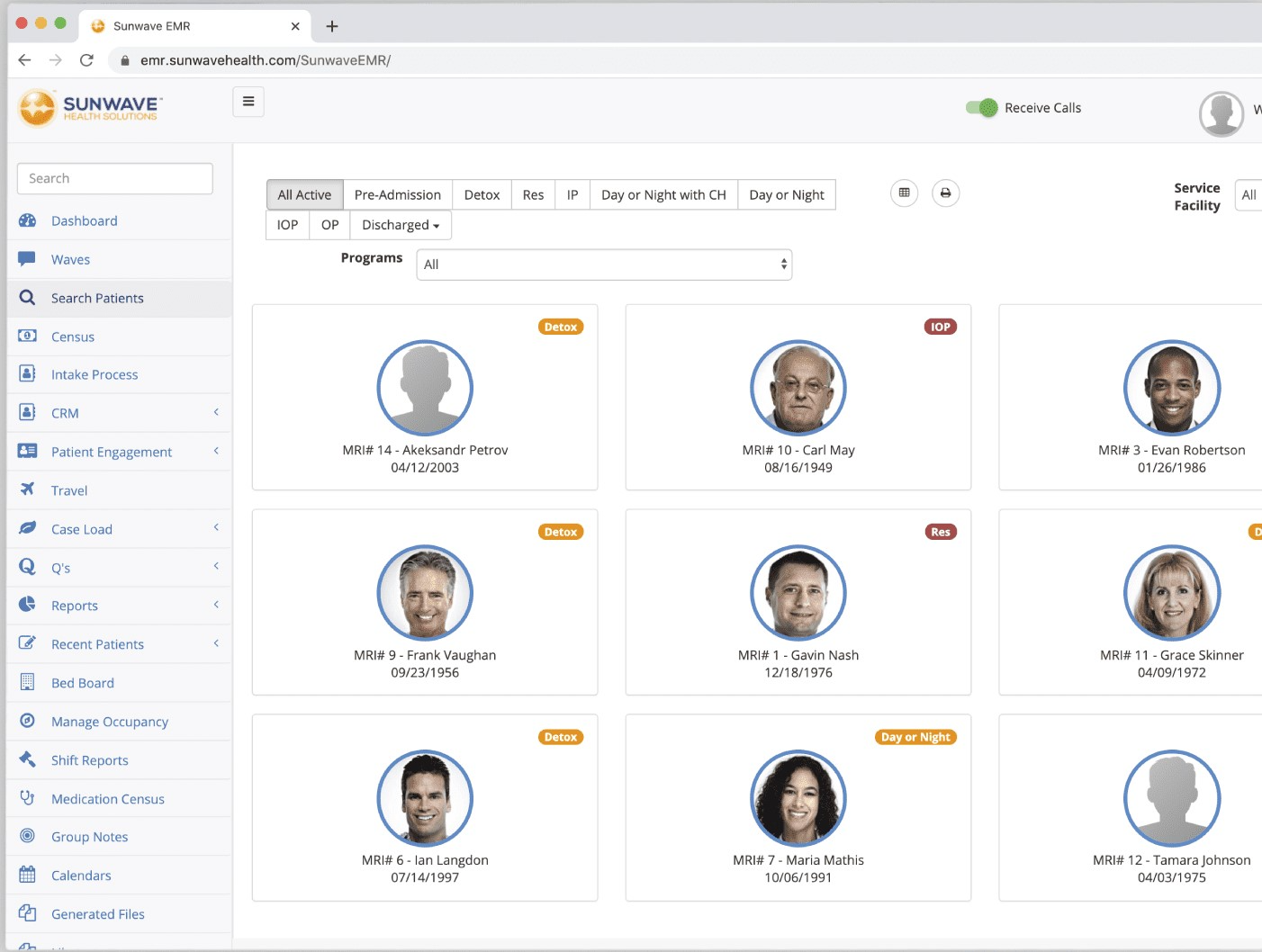Expand the Discharged dropdown

(x=400, y=225)
